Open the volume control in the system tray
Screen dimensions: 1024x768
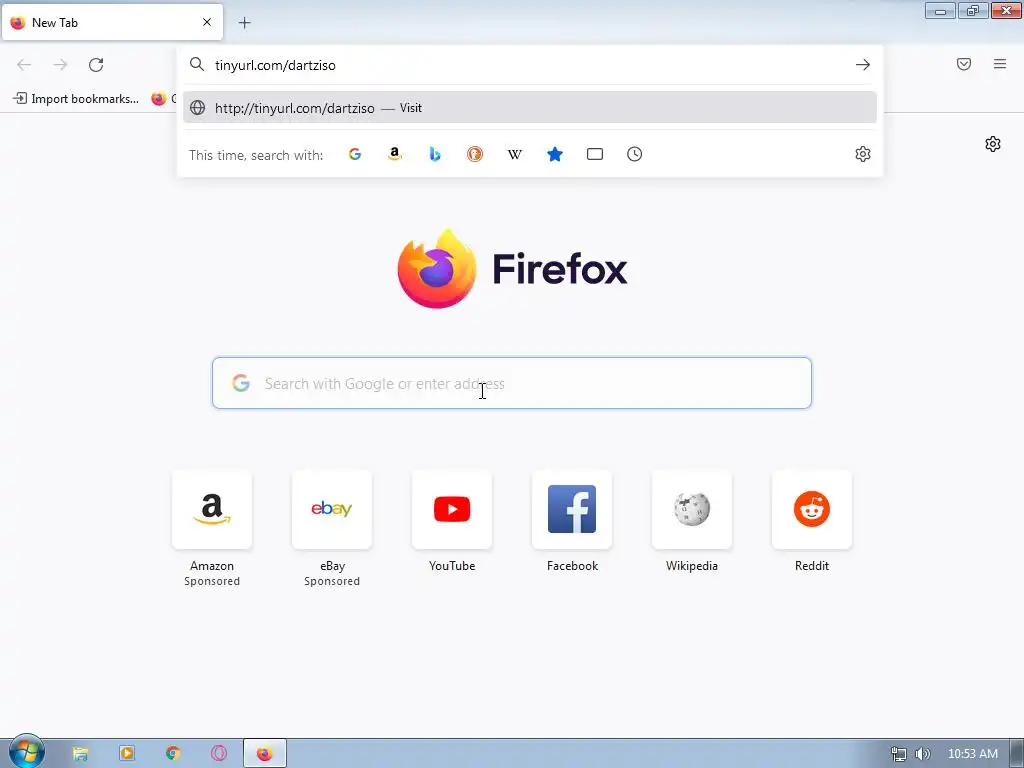coord(922,754)
